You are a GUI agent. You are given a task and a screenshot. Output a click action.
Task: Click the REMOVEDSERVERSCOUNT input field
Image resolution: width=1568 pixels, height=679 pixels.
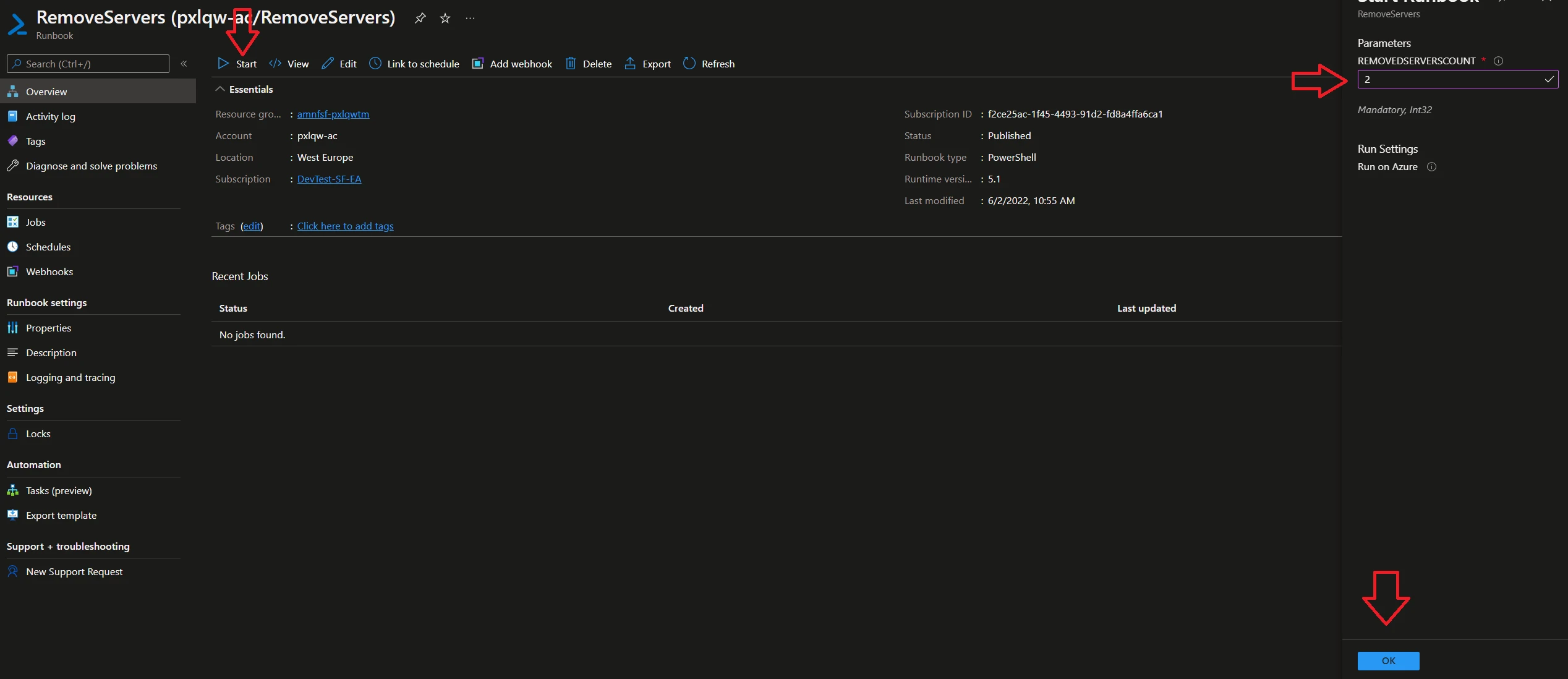pos(1457,79)
